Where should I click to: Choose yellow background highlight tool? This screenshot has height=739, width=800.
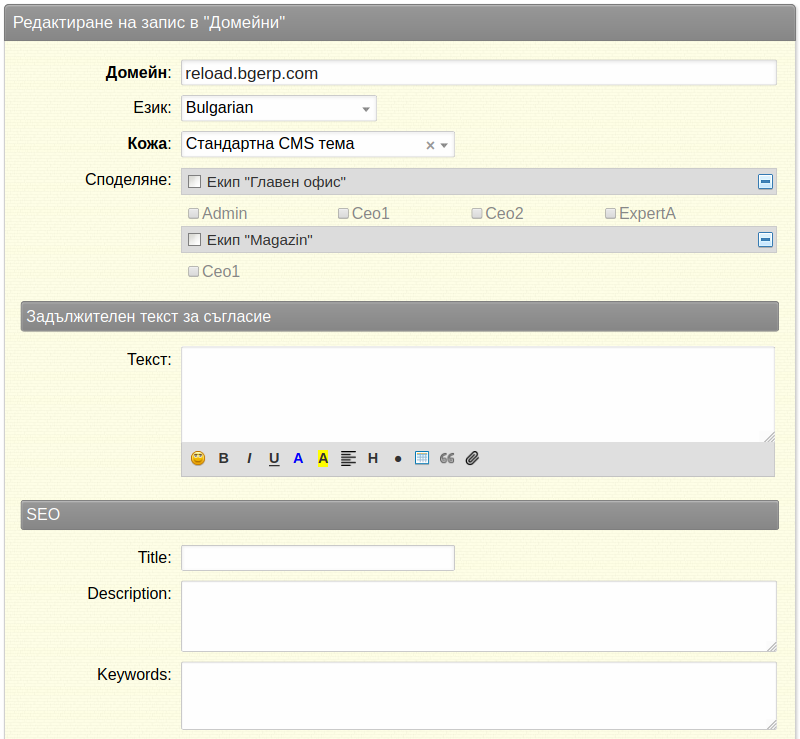[323, 458]
